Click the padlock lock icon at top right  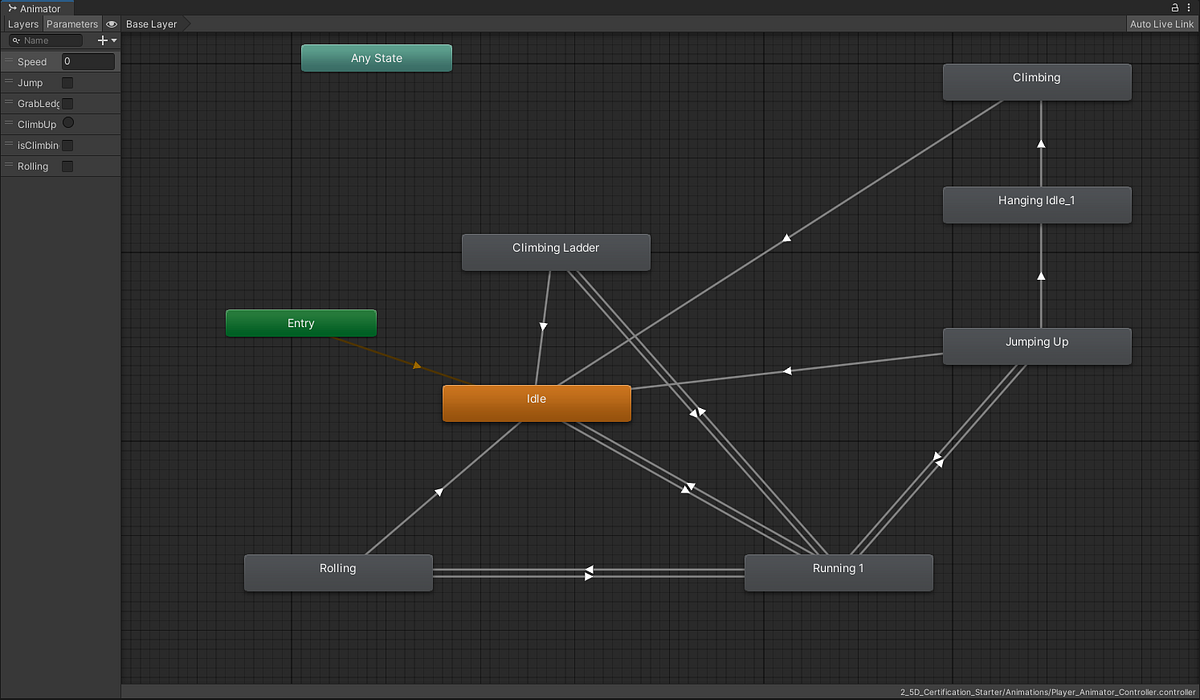[x=1175, y=7]
